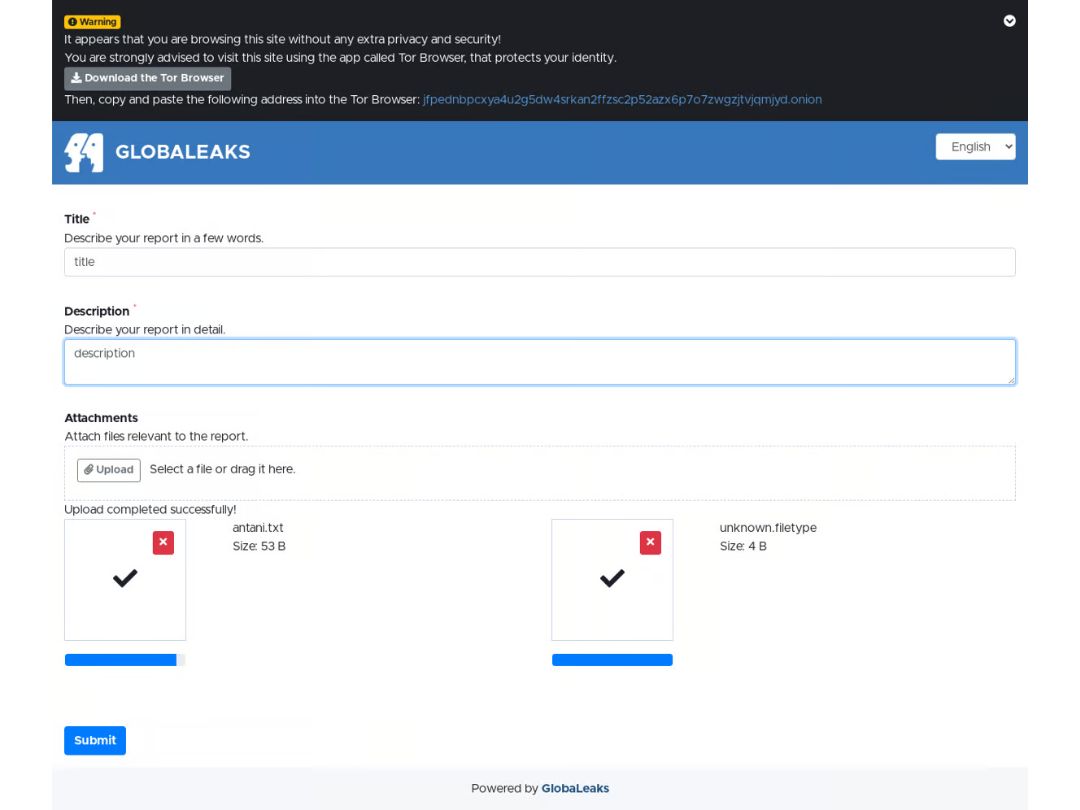Download the Tor Browser
The width and height of the screenshot is (1080, 810).
147,79
